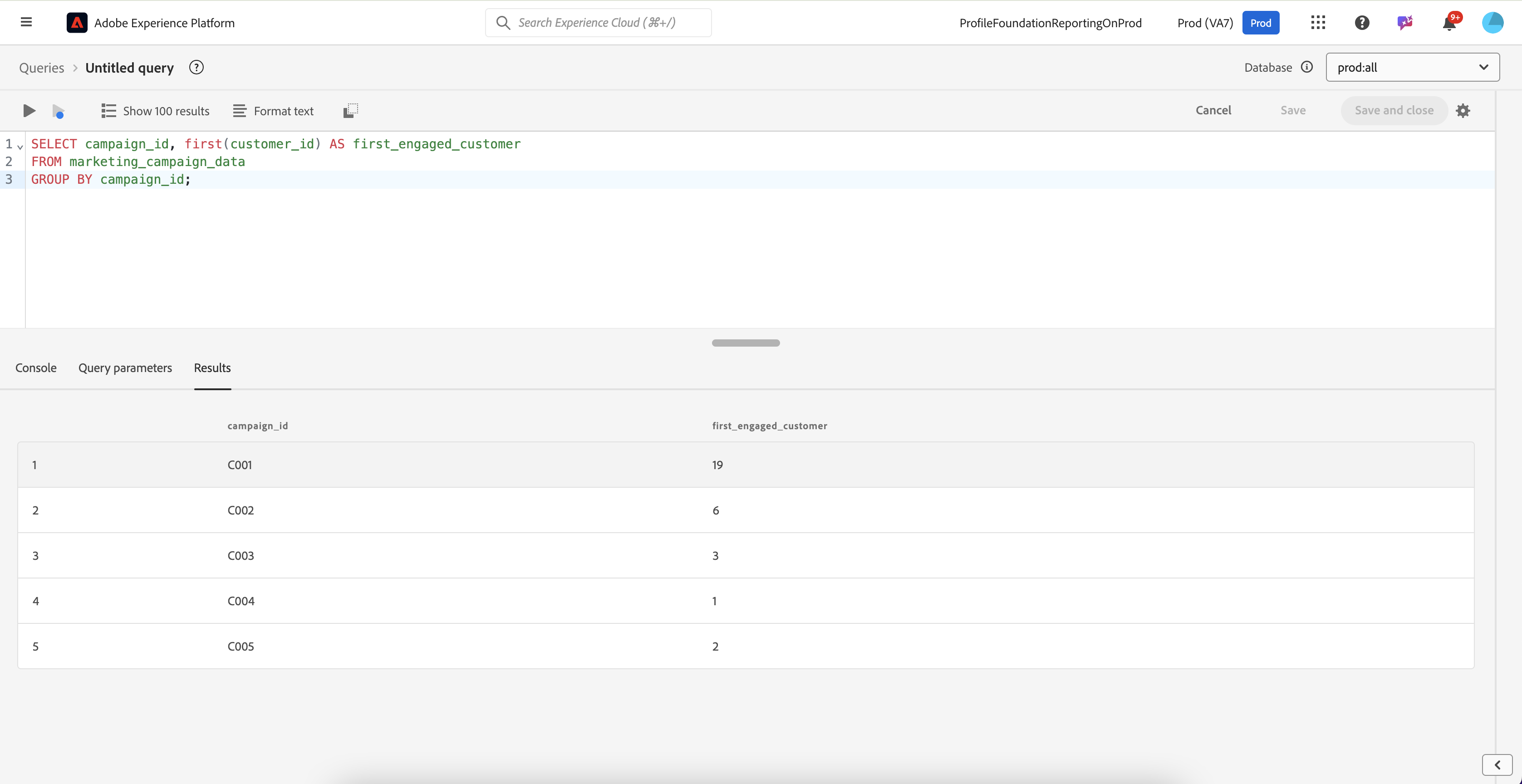Screen dimensions: 1522x784
Task: Click the Cancel button
Action: (1213, 111)
